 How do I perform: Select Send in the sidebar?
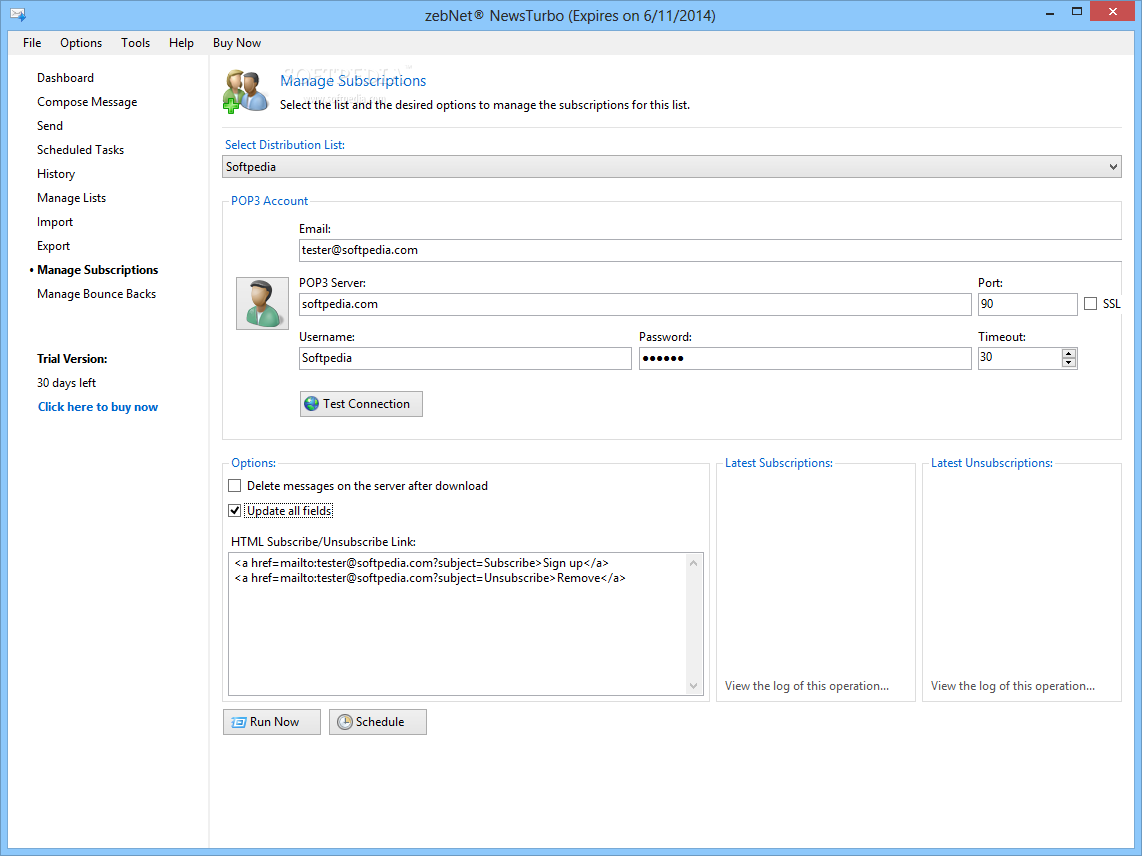[50, 126]
